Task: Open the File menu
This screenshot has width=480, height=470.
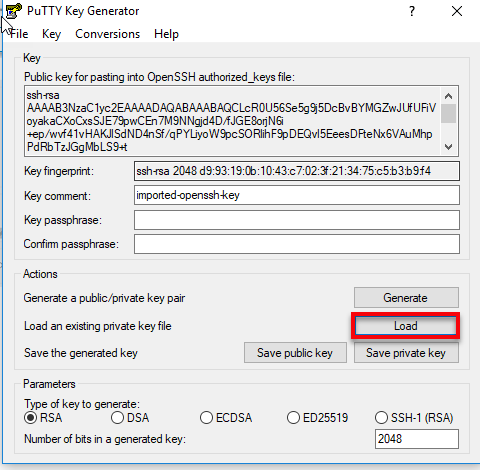Action: pyautogui.click(x=19, y=34)
